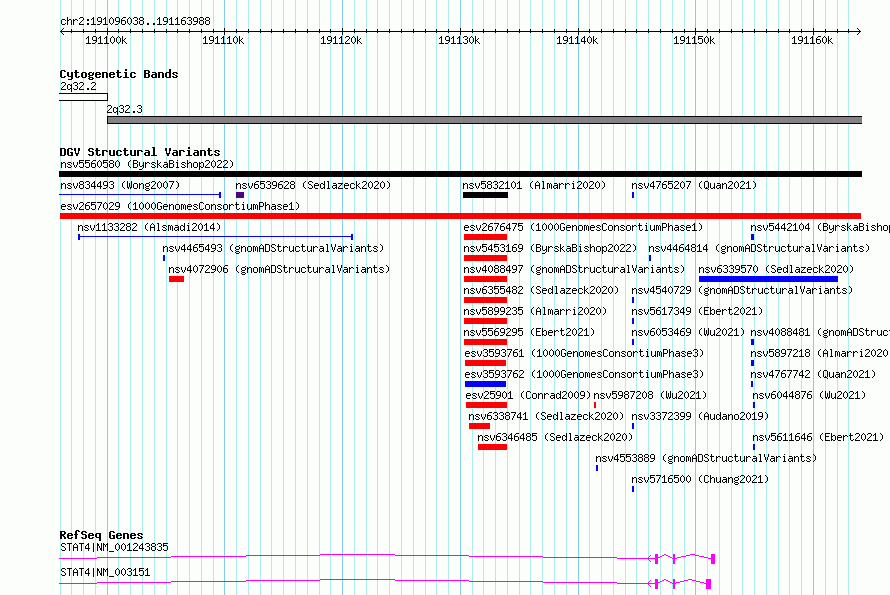Click nsv5716500 (Chuang2021) label

[x=700, y=480]
